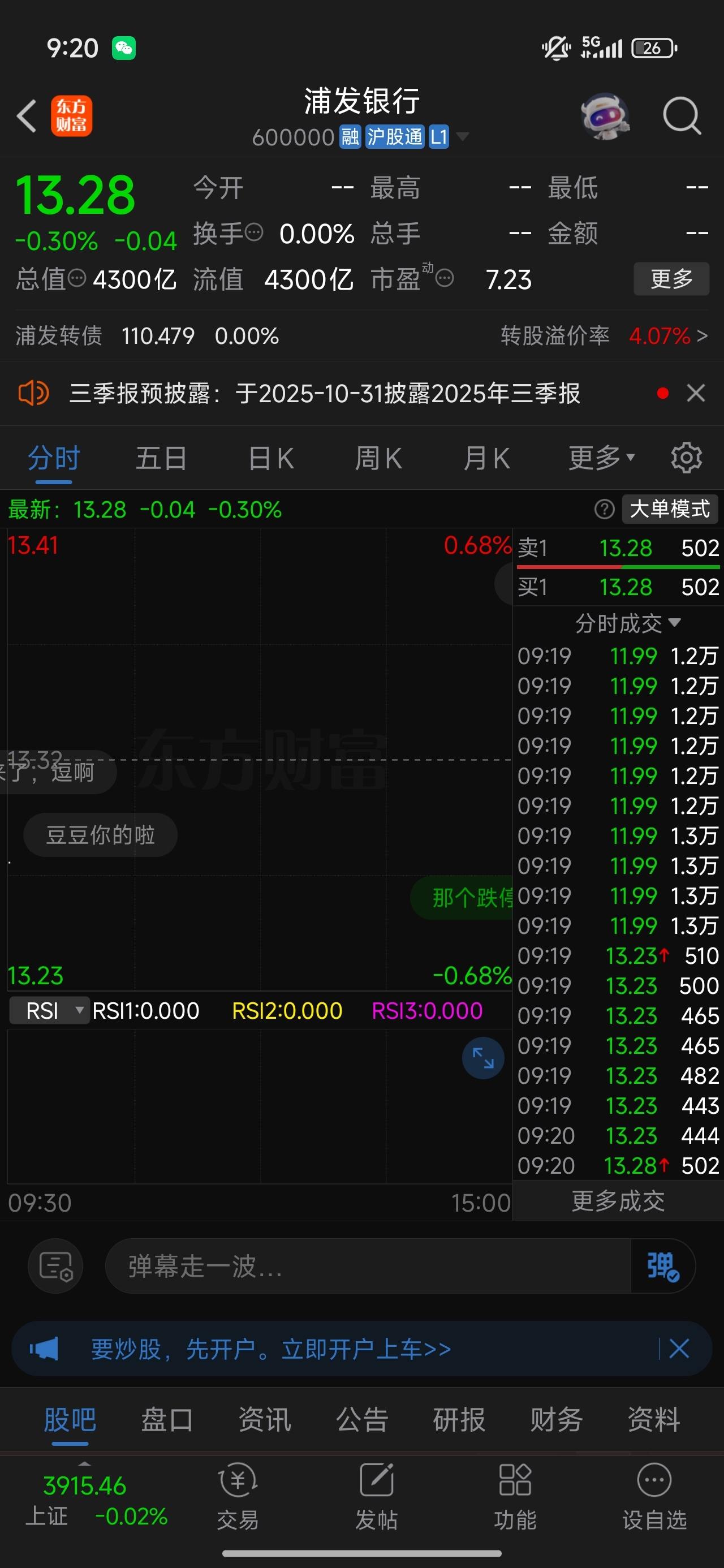
Task: Tap the blue megaphone promo icon
Action: (x=44, y=1349)
